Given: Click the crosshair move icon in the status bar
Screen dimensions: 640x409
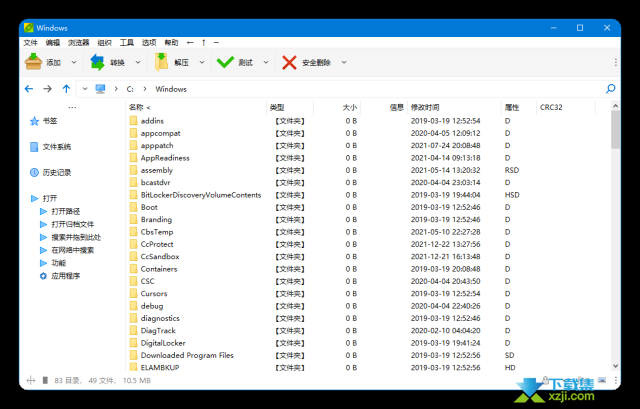Looking at the screenshot, I should tap(31, 380).
